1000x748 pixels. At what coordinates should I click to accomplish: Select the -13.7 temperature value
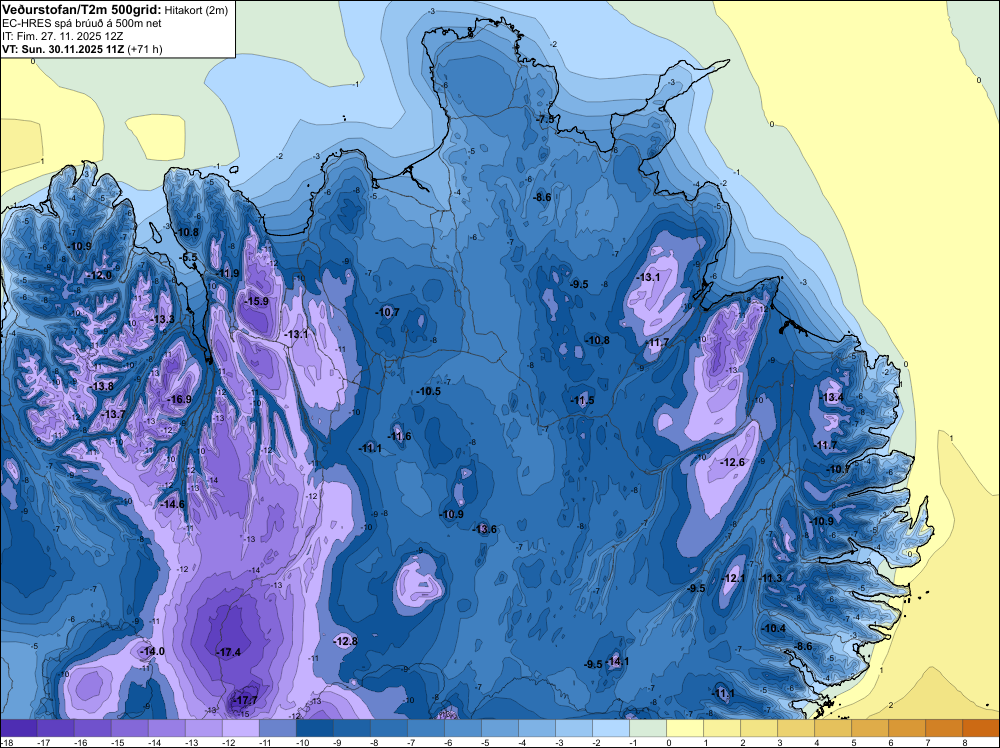coord(114,414)
